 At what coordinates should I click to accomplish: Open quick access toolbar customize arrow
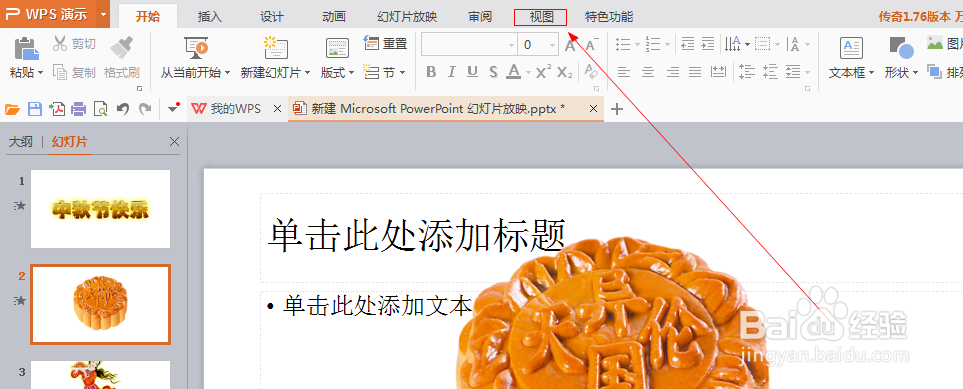tap(174, 109)
